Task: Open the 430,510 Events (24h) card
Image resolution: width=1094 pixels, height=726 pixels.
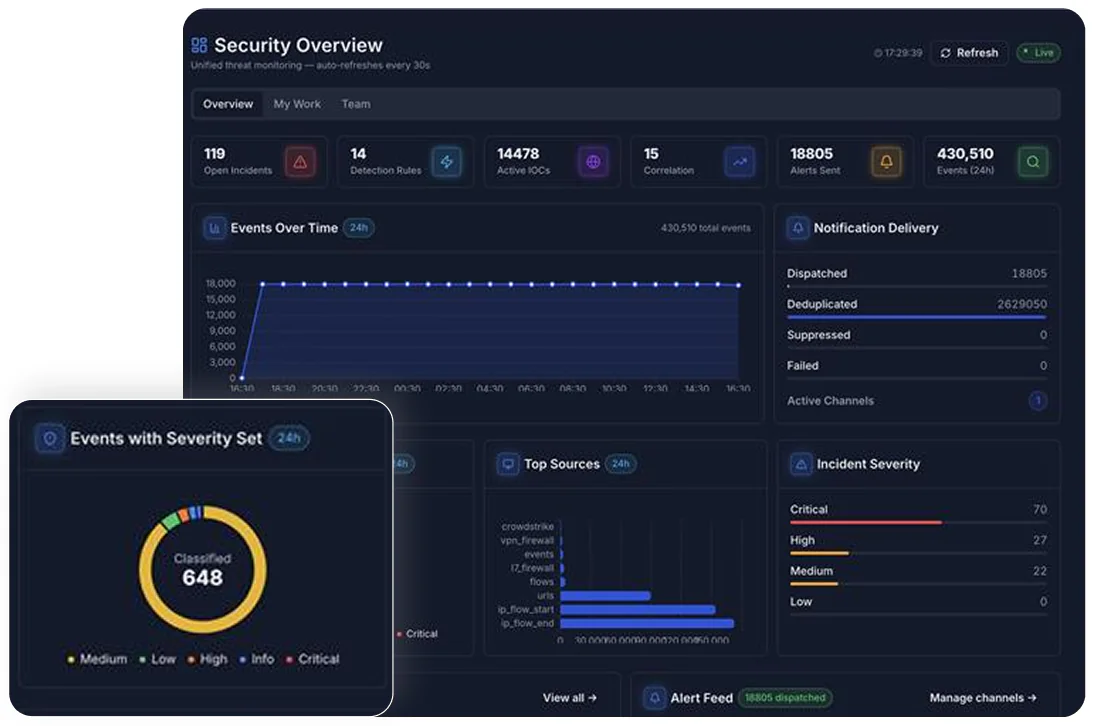Action: tap(992, 162)
